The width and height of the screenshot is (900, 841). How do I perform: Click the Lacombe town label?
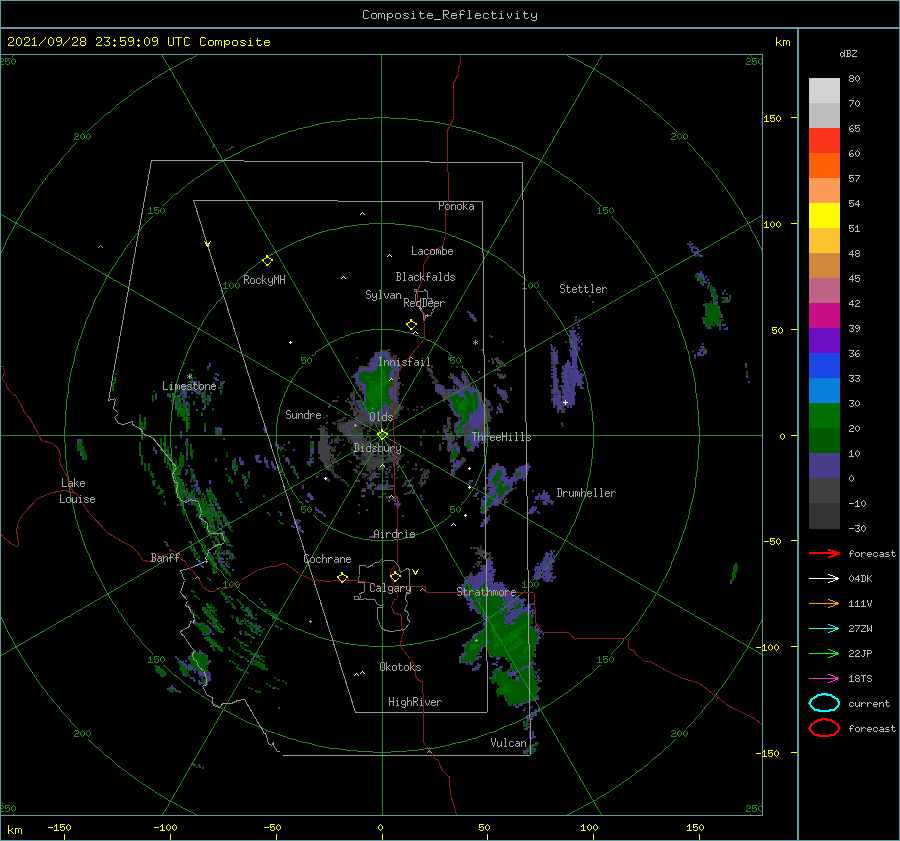[x=432, y=251]
